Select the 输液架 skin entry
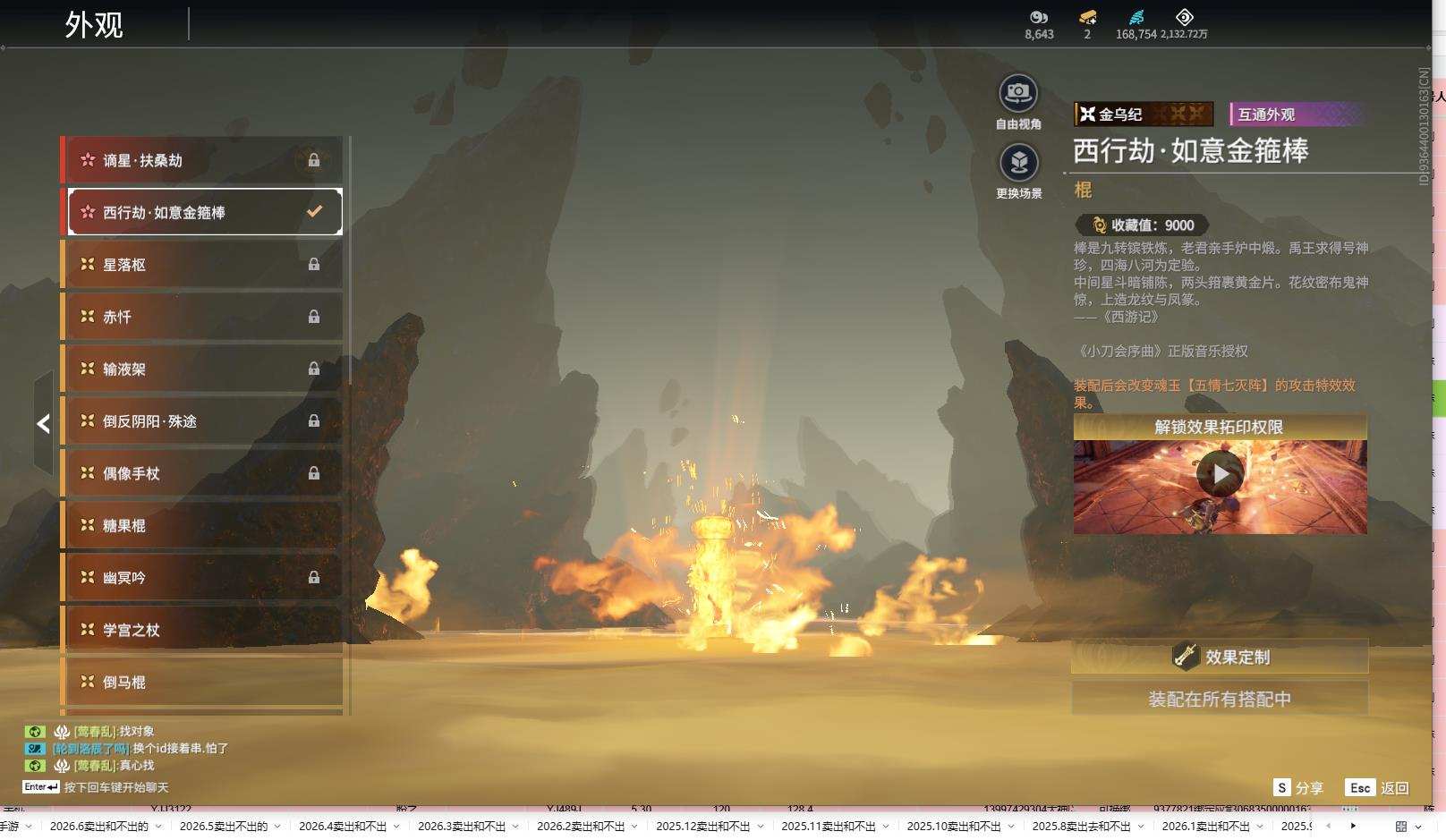 coord(201,369)
